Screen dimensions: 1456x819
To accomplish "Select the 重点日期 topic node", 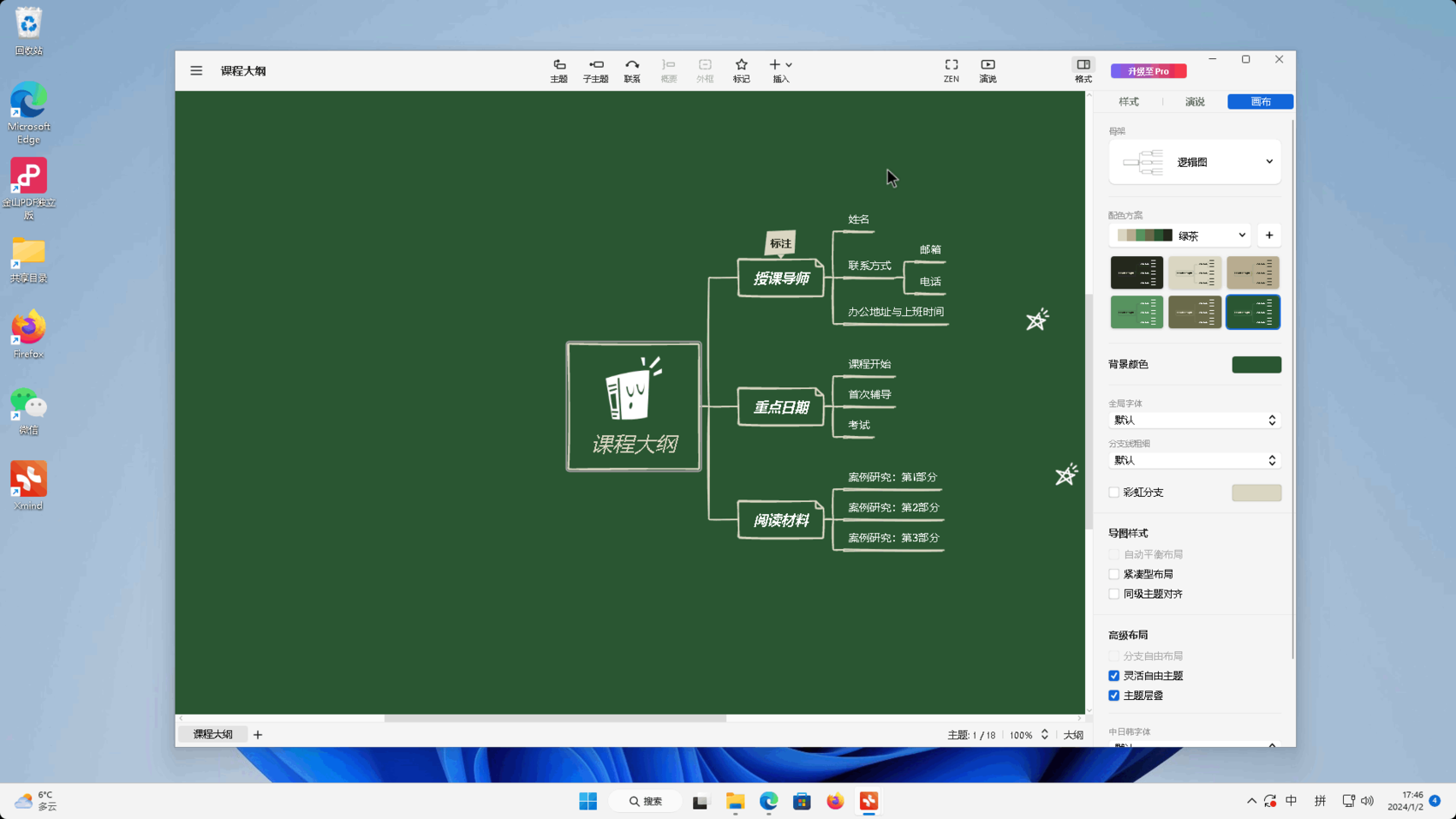I will 780,408.
